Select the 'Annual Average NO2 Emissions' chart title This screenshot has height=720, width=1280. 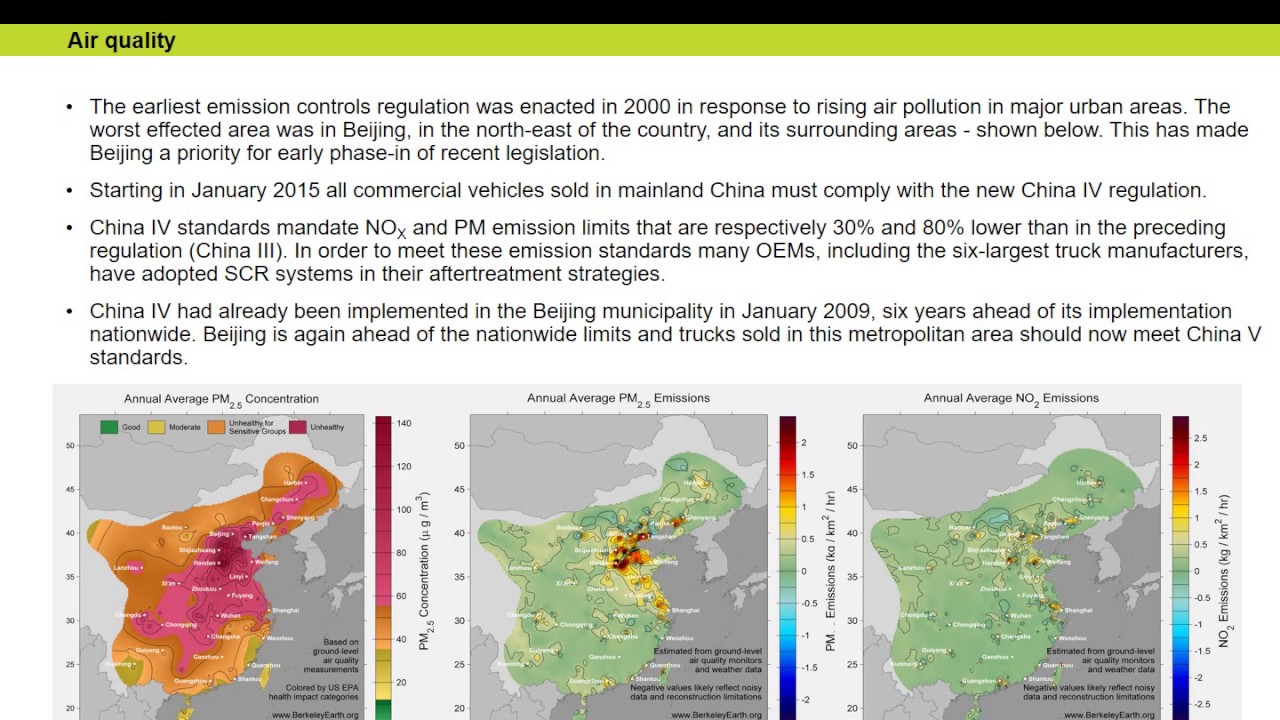click(1011, 398)
